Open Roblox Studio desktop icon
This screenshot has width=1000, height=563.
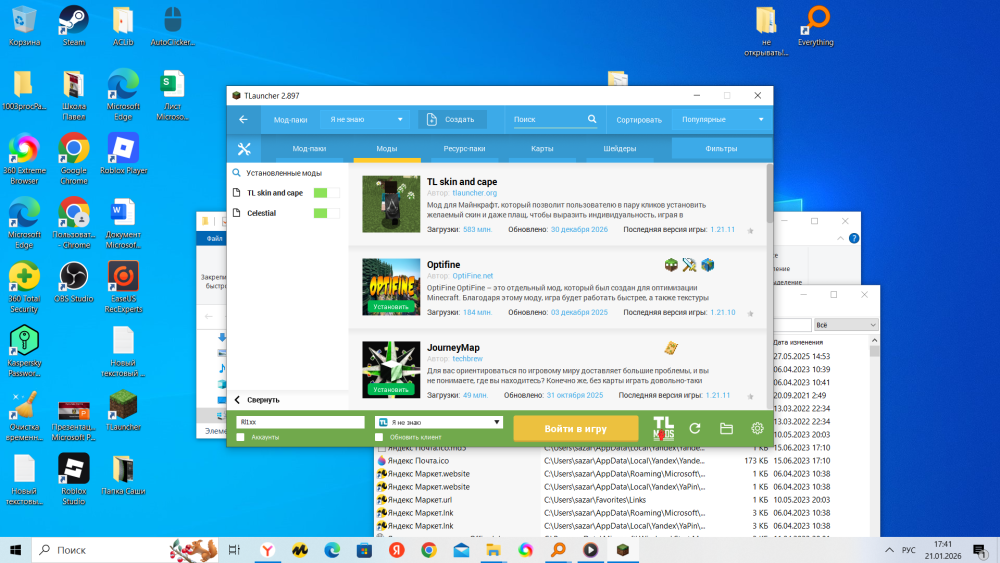coord(74,479)
